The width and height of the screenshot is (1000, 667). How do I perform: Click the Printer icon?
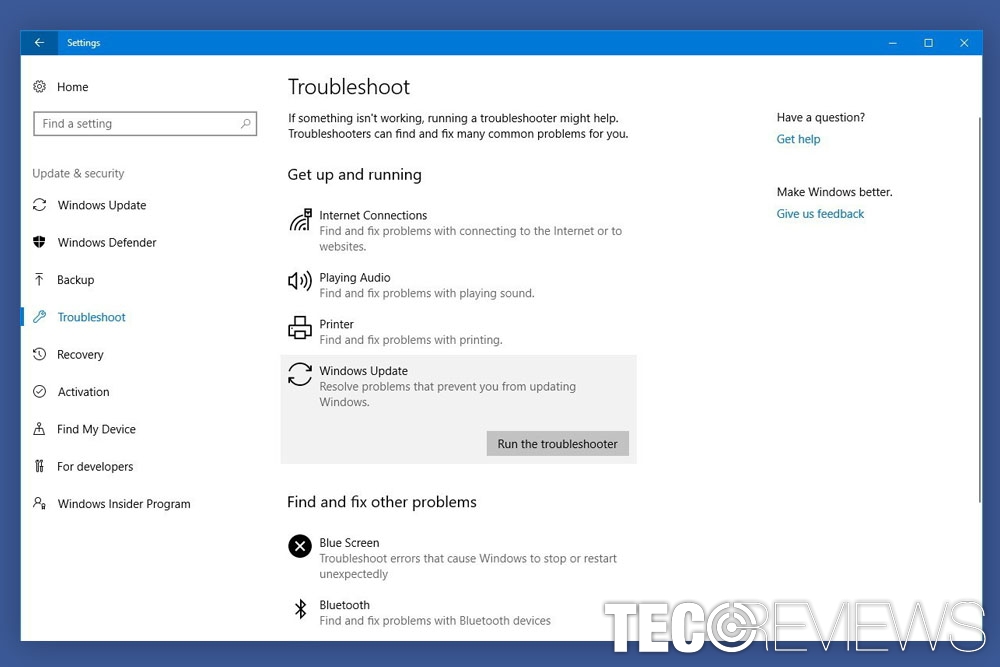(300, 328)
